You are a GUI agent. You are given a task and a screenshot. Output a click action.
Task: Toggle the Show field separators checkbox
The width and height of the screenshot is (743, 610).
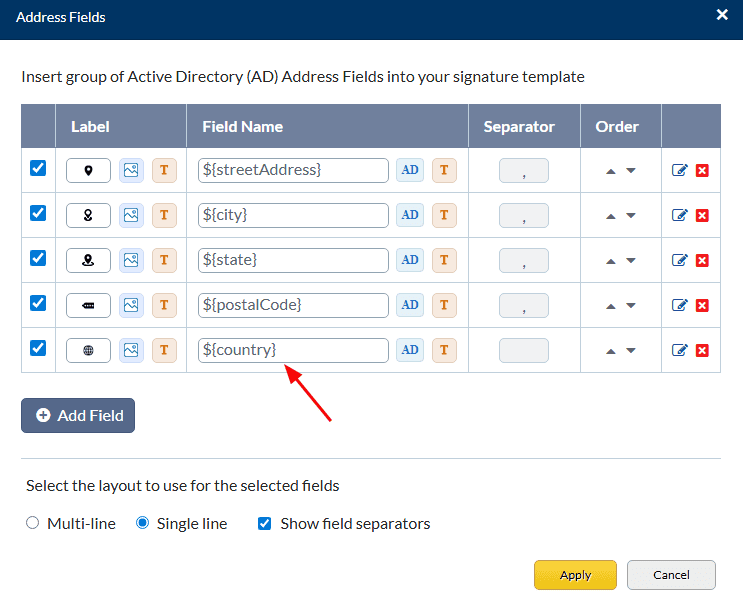[x=265, y=523]
